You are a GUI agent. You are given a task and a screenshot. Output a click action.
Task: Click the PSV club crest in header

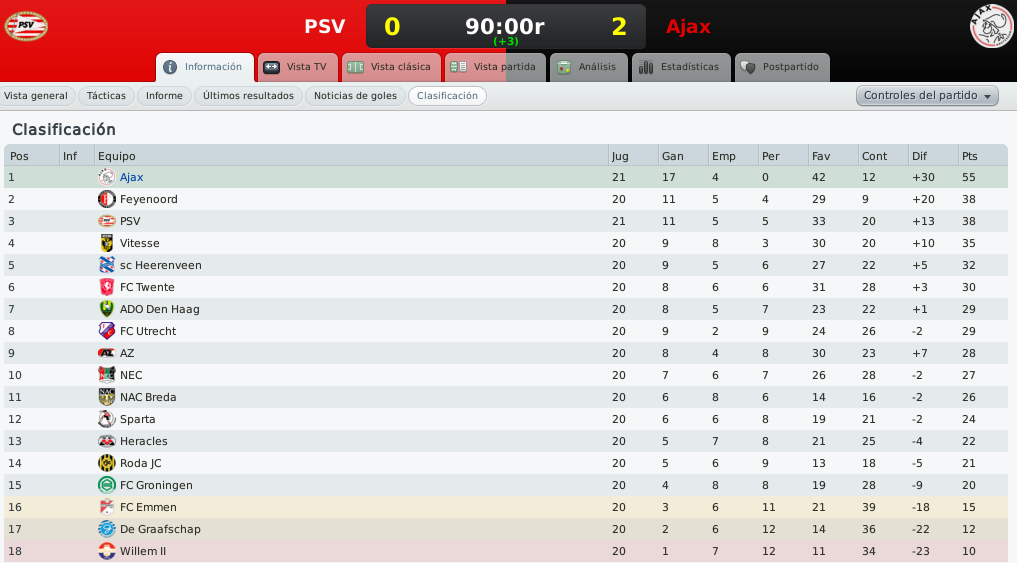26,26
